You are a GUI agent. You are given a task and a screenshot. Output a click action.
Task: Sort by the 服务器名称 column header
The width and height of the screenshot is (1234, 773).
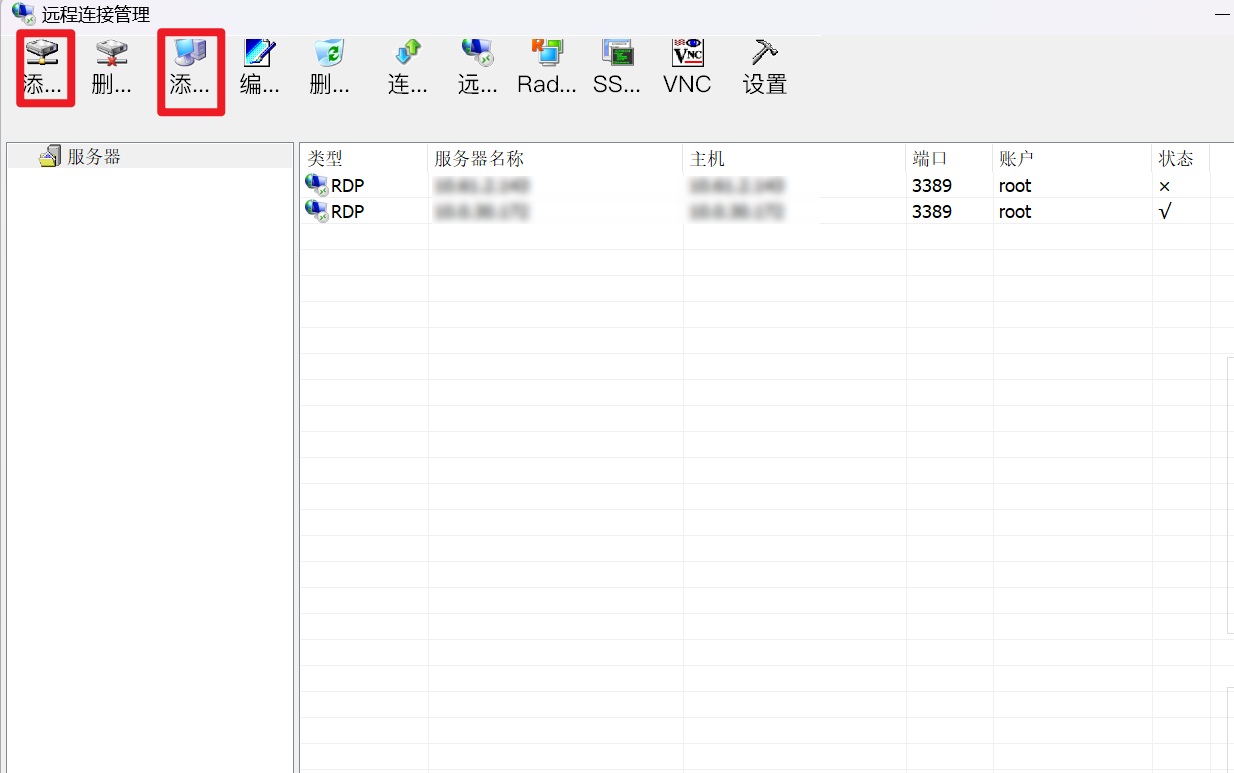tap(479, 159)
